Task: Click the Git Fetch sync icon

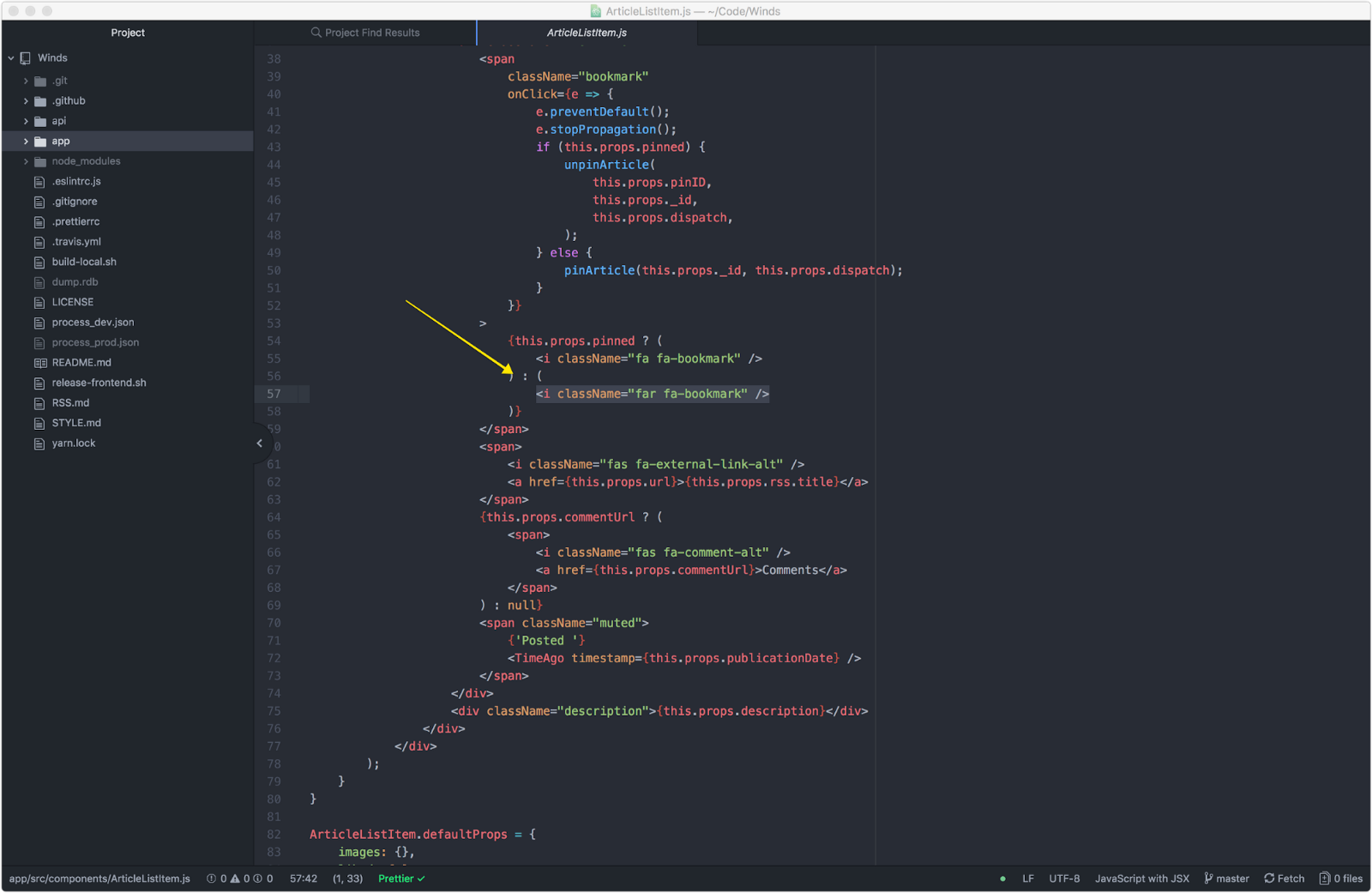Action: pos(1269,878)
